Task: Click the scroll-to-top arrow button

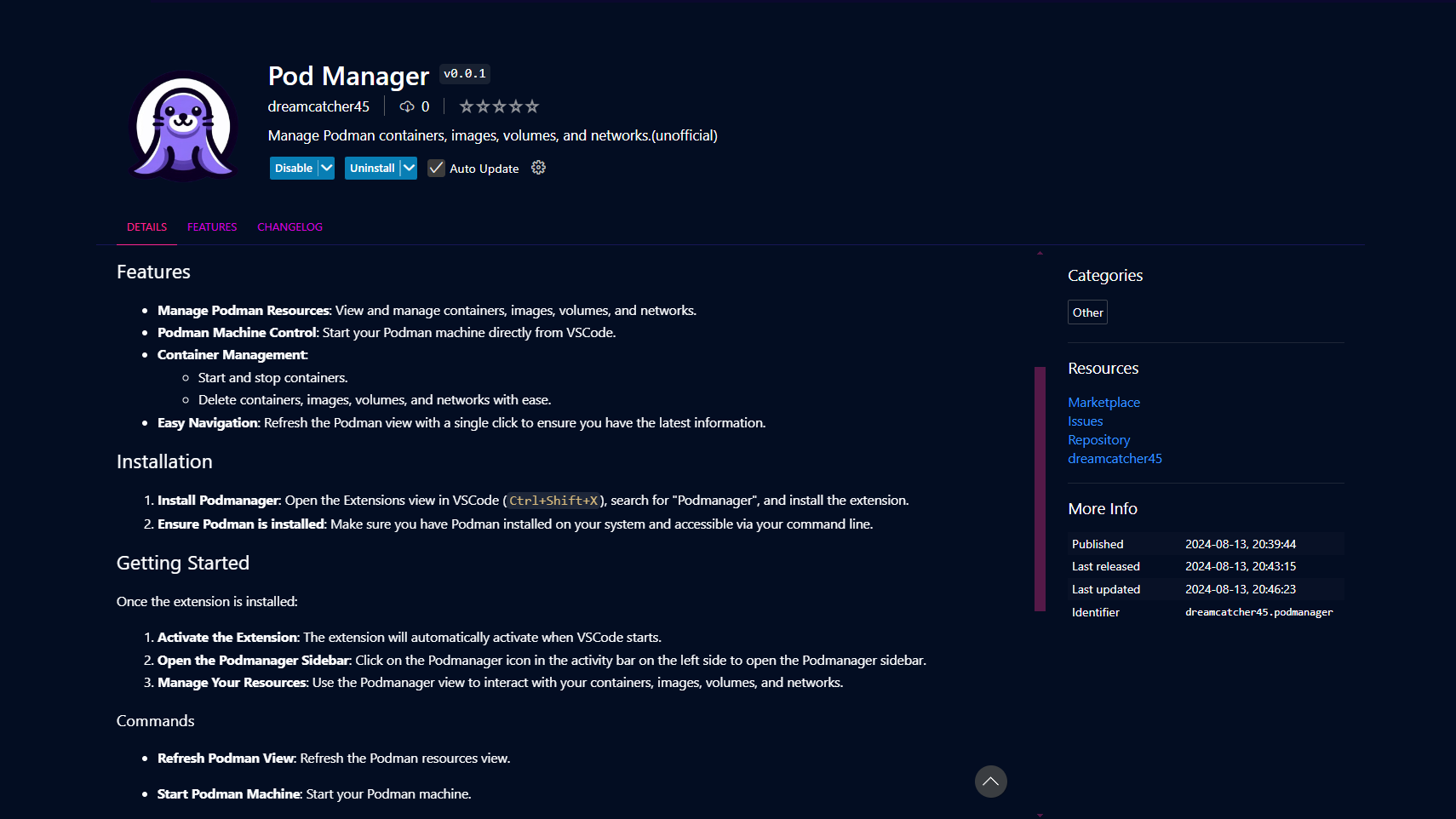Action: tap(990, 782)
